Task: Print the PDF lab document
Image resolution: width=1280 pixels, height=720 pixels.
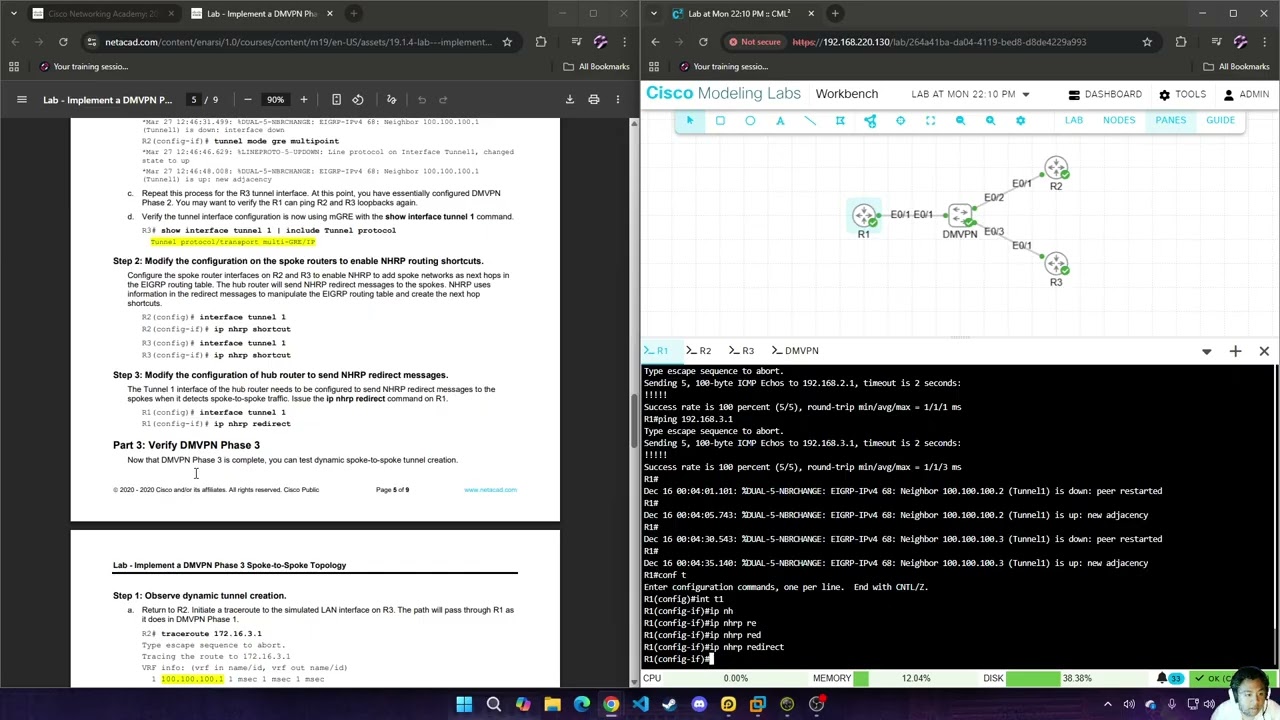Action: click(594, 99)
